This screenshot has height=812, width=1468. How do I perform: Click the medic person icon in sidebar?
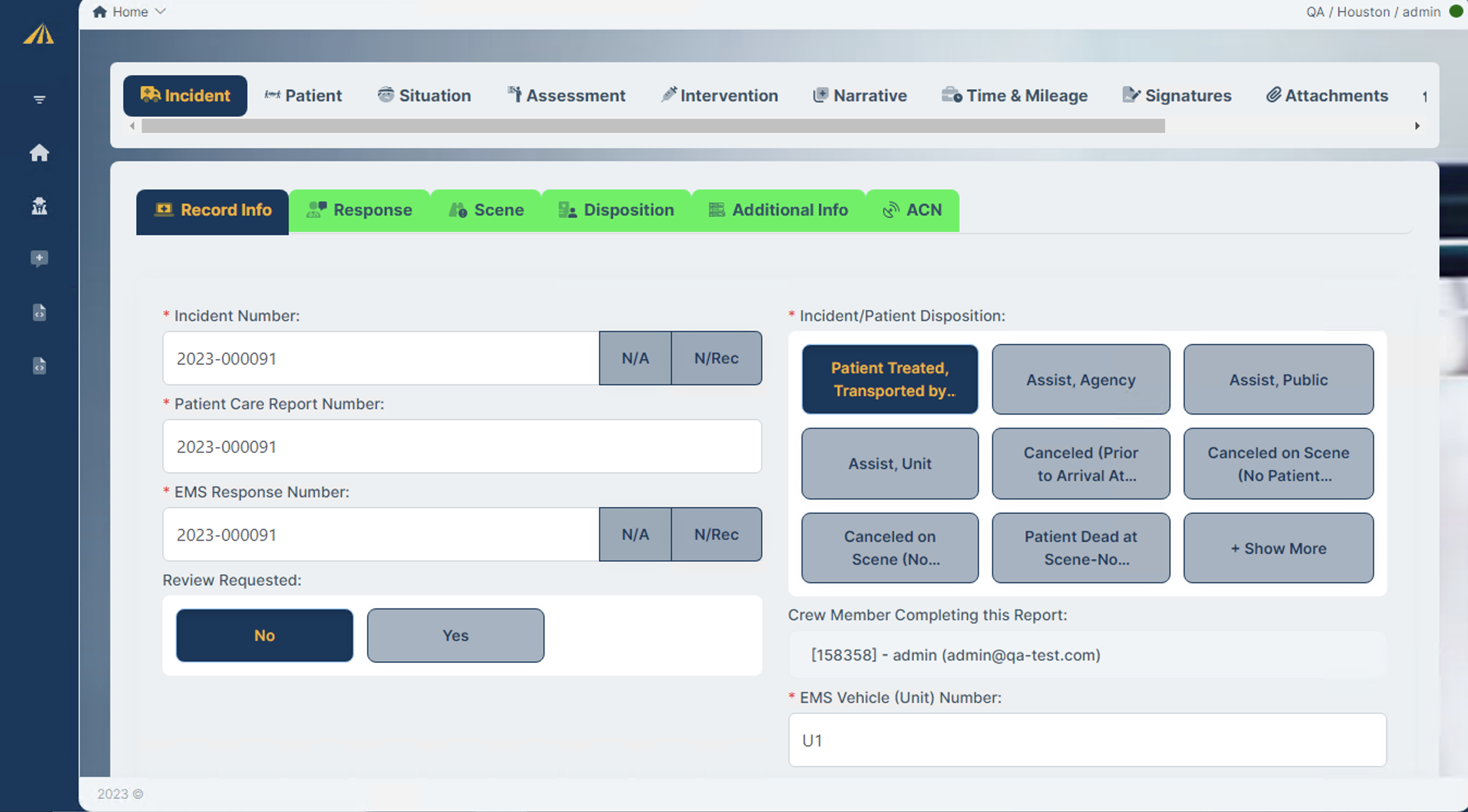39,206
